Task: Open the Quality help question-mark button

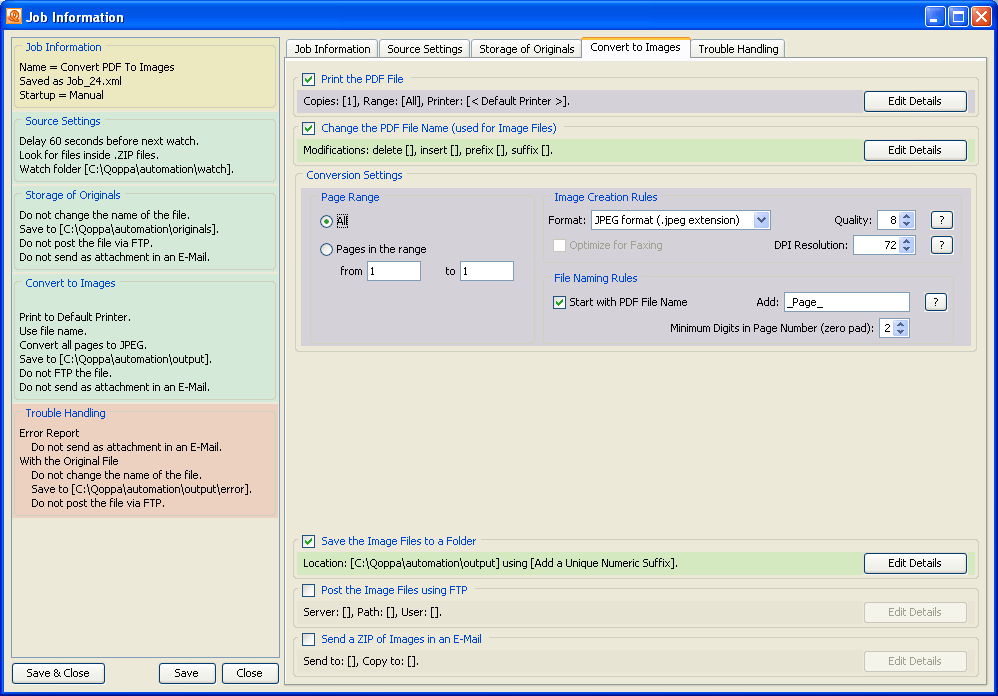Action: click(x=941, y=220)
